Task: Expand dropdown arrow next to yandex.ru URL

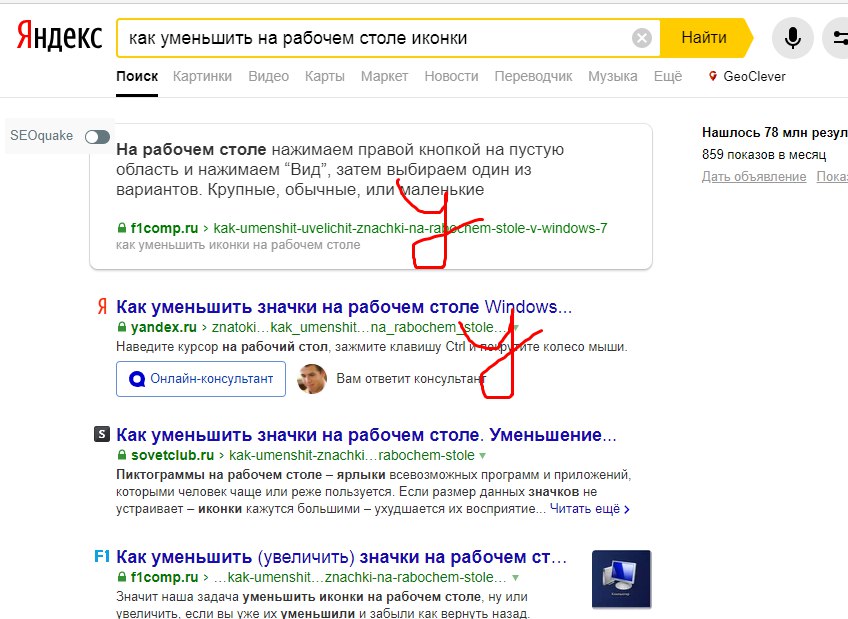Action: point(516,328)
